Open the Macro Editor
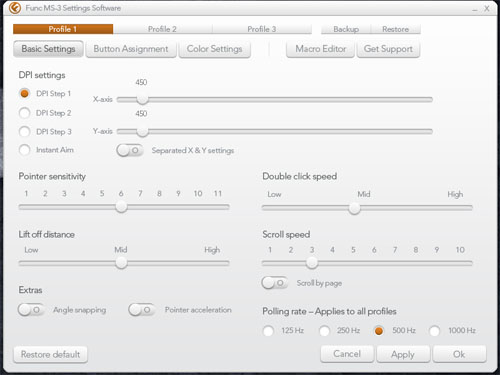Image resolution: width=500 pixels, height=375 pixels. point(320,49)
